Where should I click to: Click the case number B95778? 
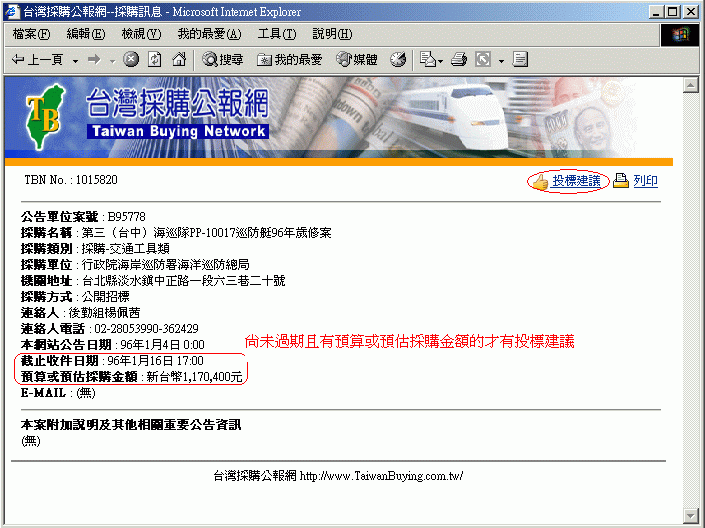pos(127,217)
